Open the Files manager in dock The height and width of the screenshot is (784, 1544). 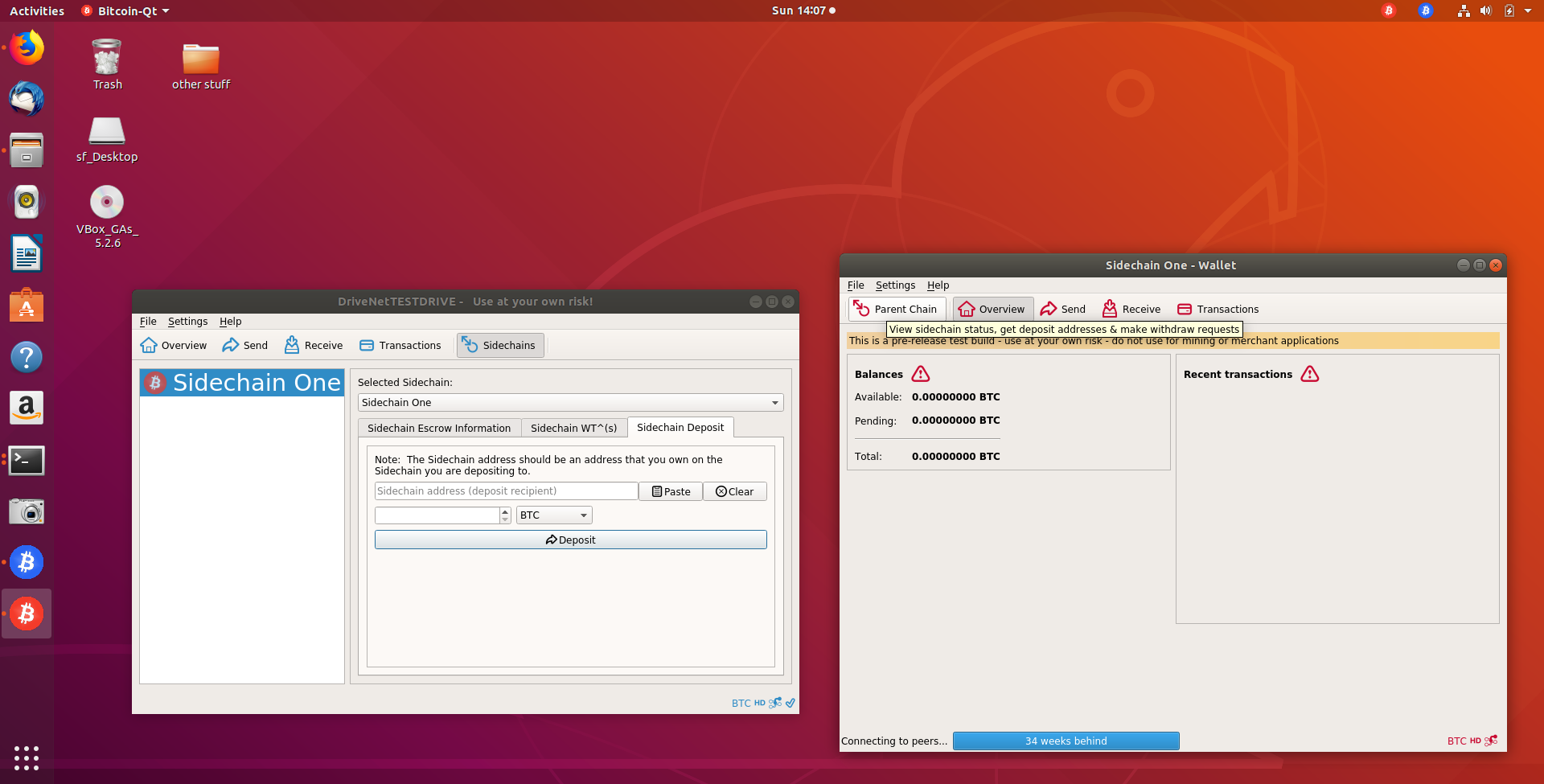[27, 150]
